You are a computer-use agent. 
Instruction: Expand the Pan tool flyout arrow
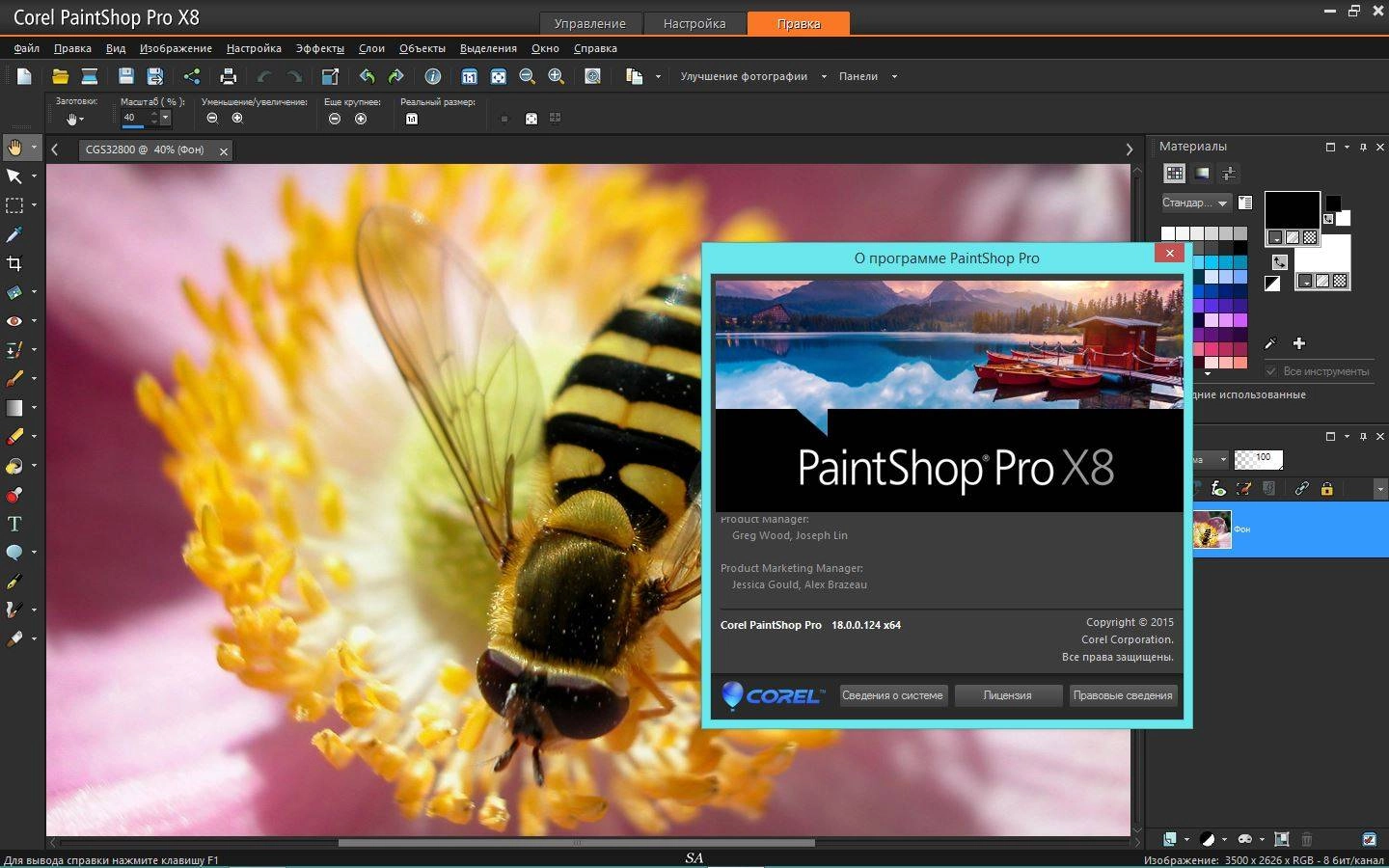[x=34, y=148]
